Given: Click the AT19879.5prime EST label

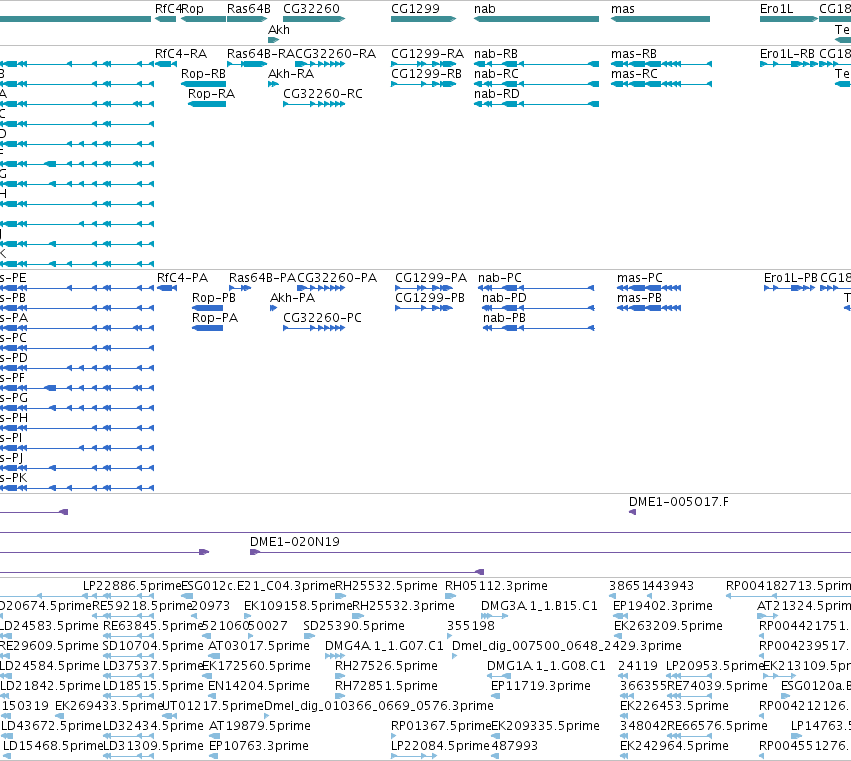Looking at the screenshot, I should point(260,726).
